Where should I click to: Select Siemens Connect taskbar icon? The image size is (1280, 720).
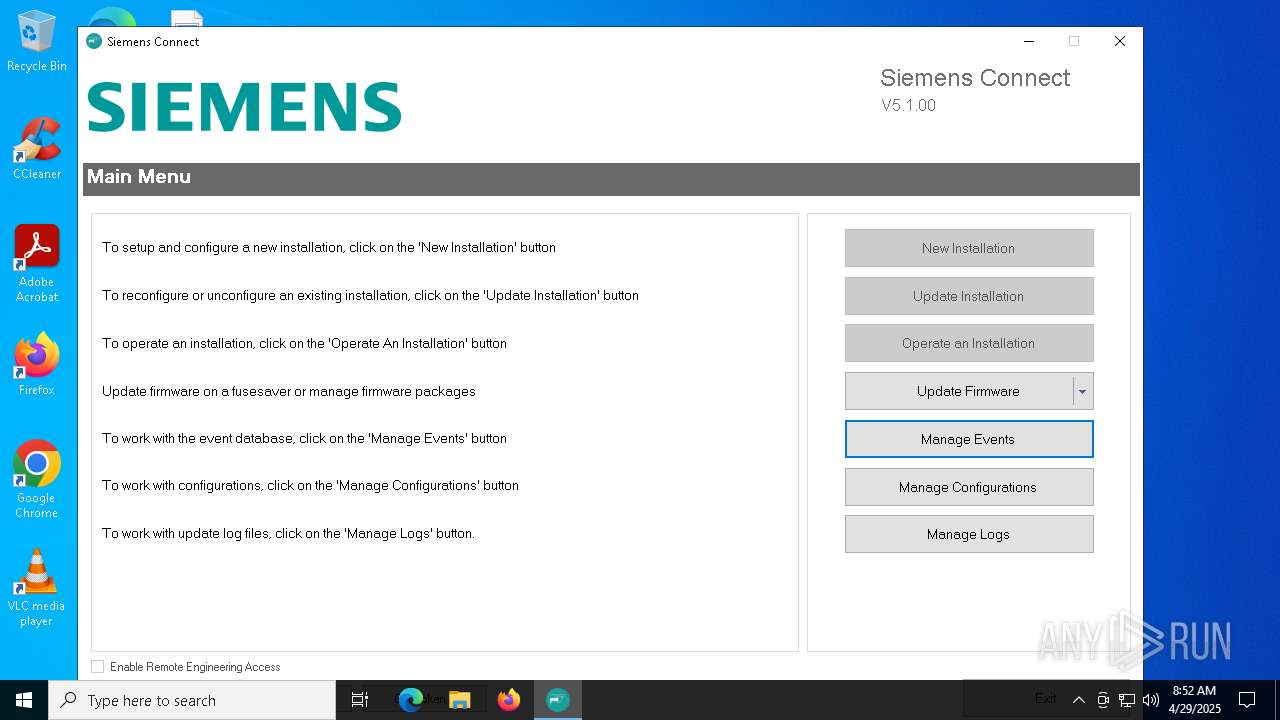coord(558,700)
